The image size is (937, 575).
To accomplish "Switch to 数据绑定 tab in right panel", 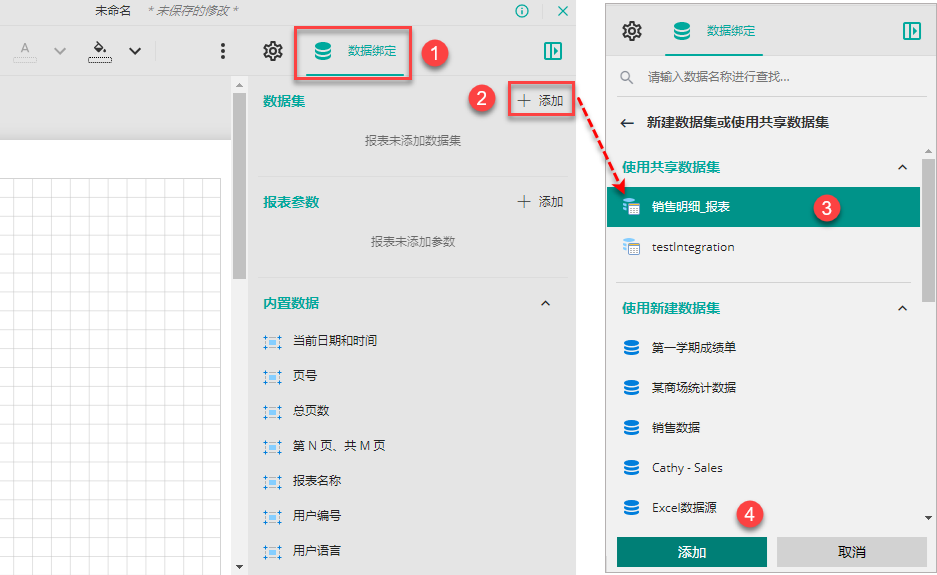I will (714, 31).
